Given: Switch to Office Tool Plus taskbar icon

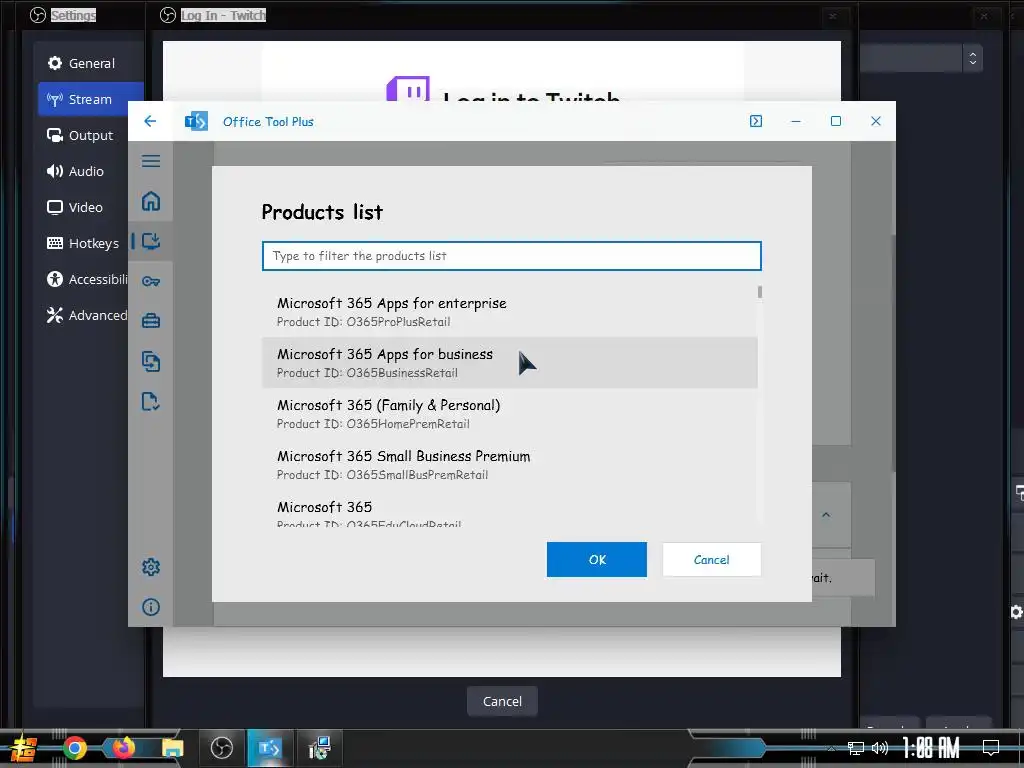Looking at the screenshot, I should click(x=270, y=748).
